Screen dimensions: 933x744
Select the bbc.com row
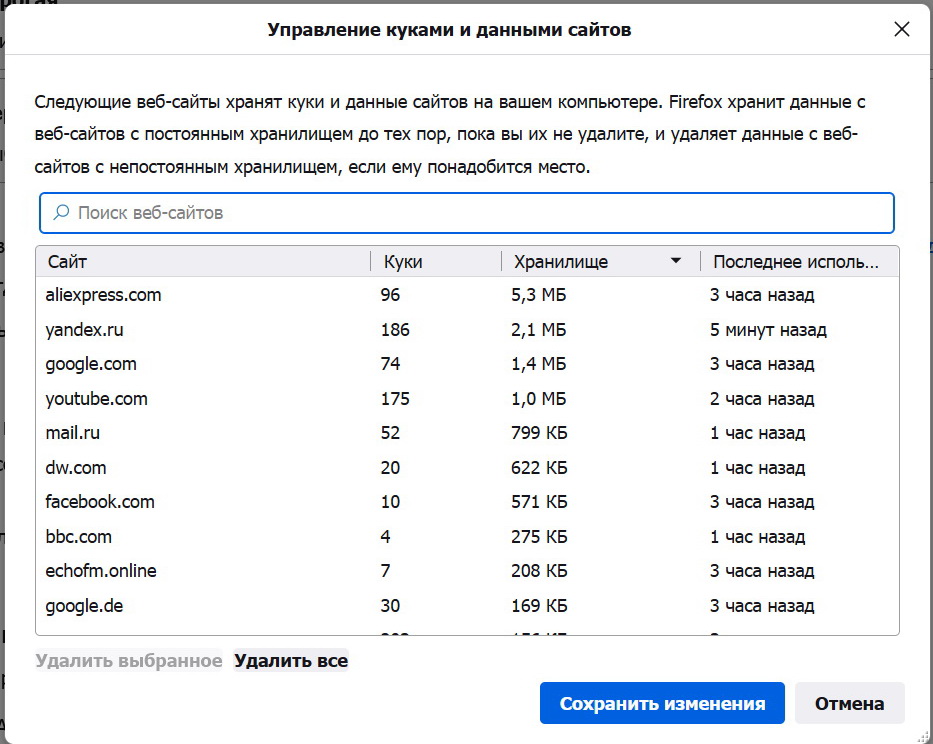click(x=467, y=536)
